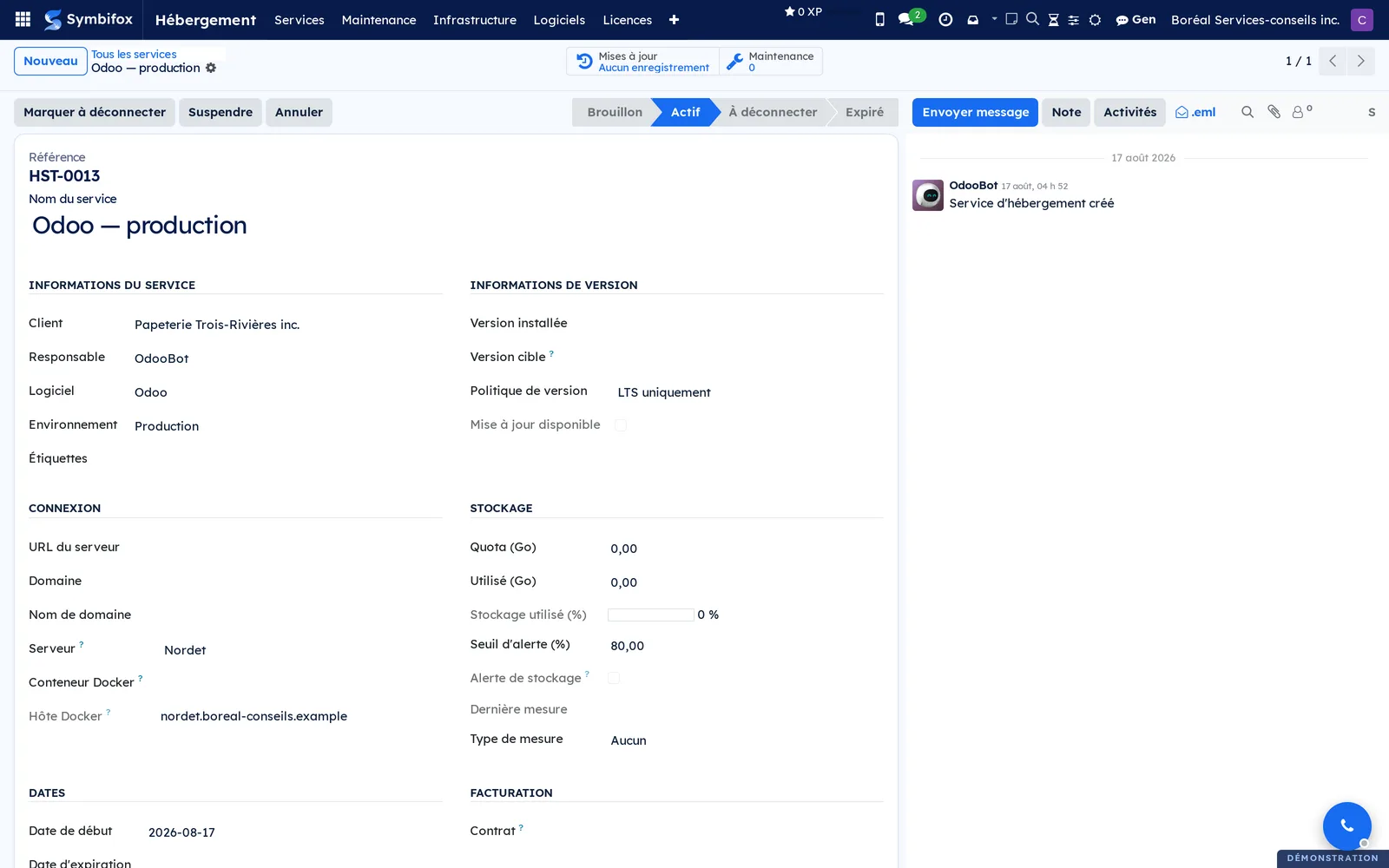Click the Stockage utilisé progress bar
The width and height of the screenshot is (1389, 868).
pos(651,615)
